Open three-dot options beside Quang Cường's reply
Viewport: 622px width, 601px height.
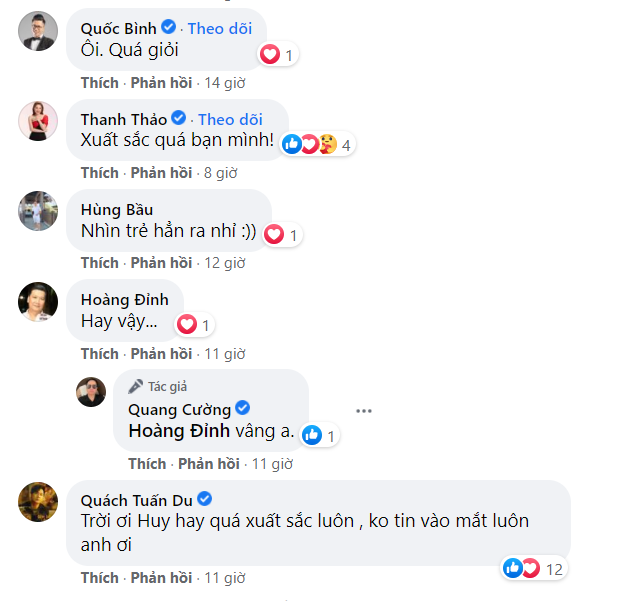(x=364, y=410)
